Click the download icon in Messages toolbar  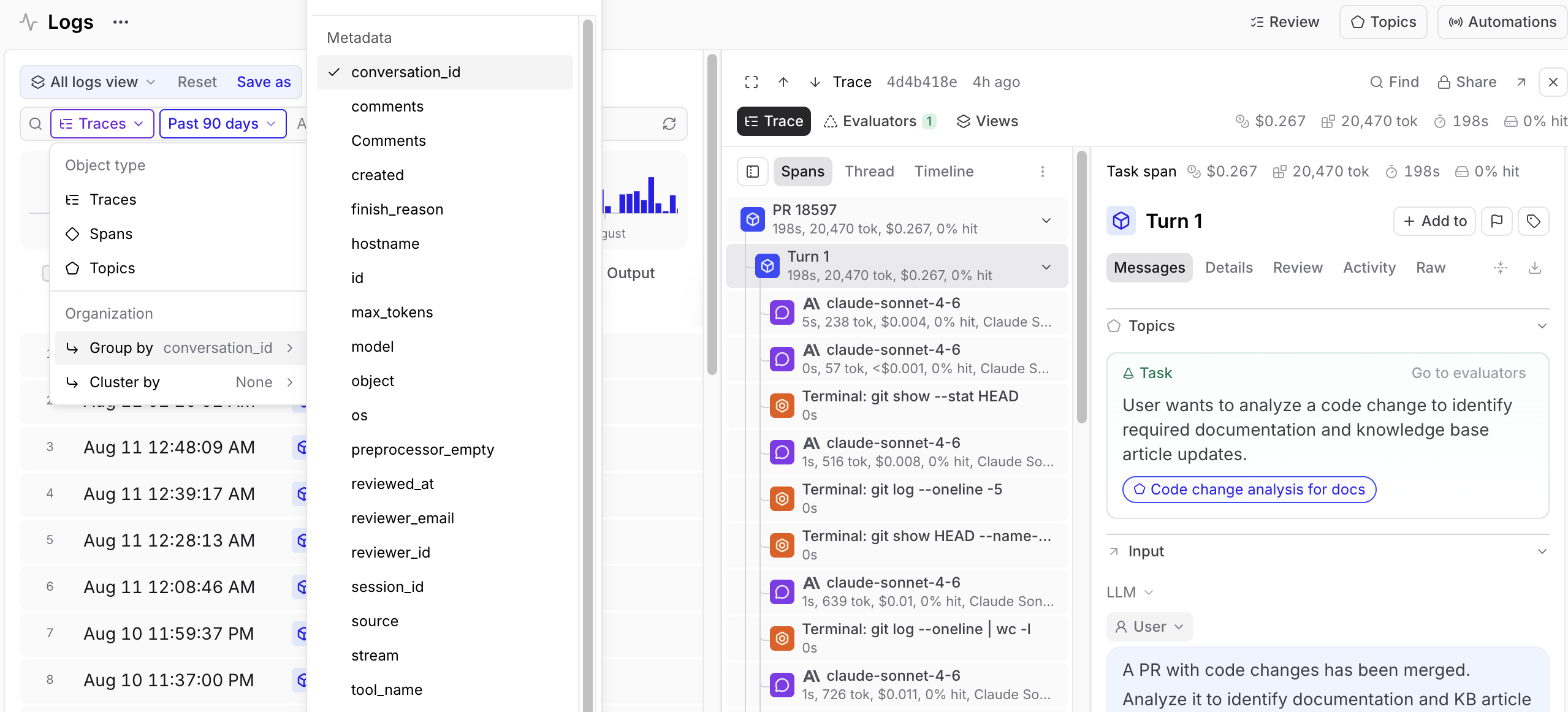(1534, 268)
